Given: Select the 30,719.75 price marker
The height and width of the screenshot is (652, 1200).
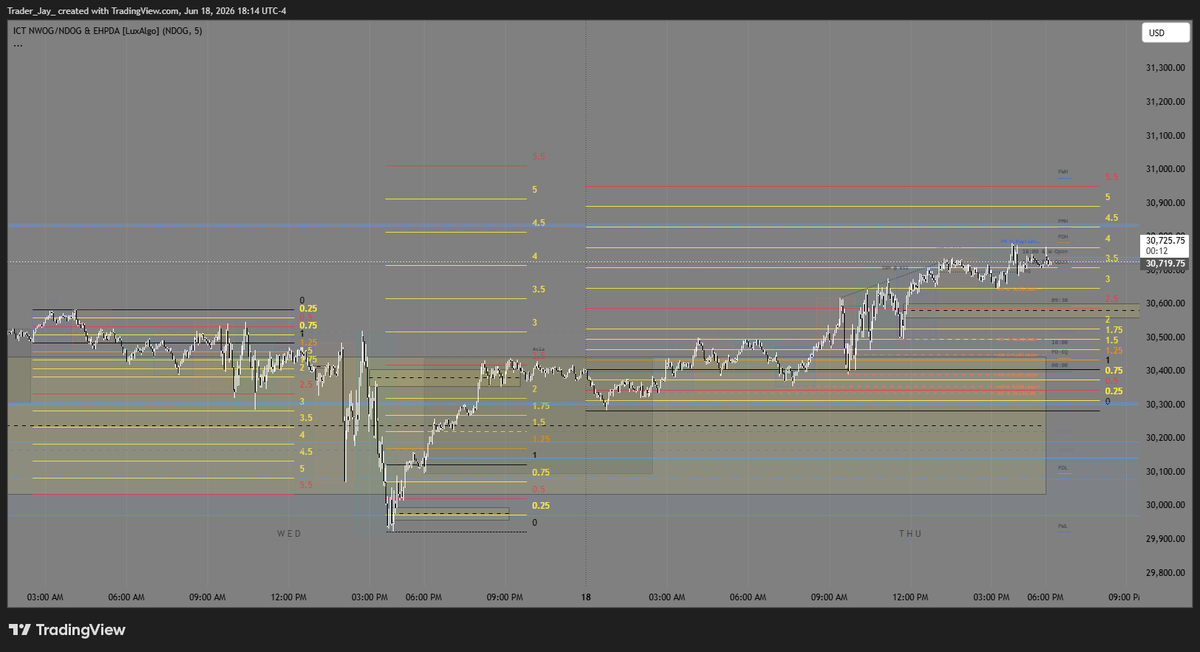Looking at the screenshot, I should click(x=1165, y=264).
